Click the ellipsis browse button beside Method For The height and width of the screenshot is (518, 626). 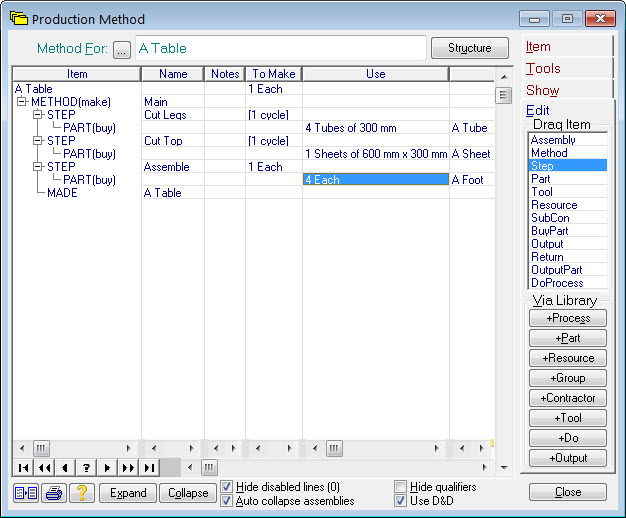coord(122,50)
